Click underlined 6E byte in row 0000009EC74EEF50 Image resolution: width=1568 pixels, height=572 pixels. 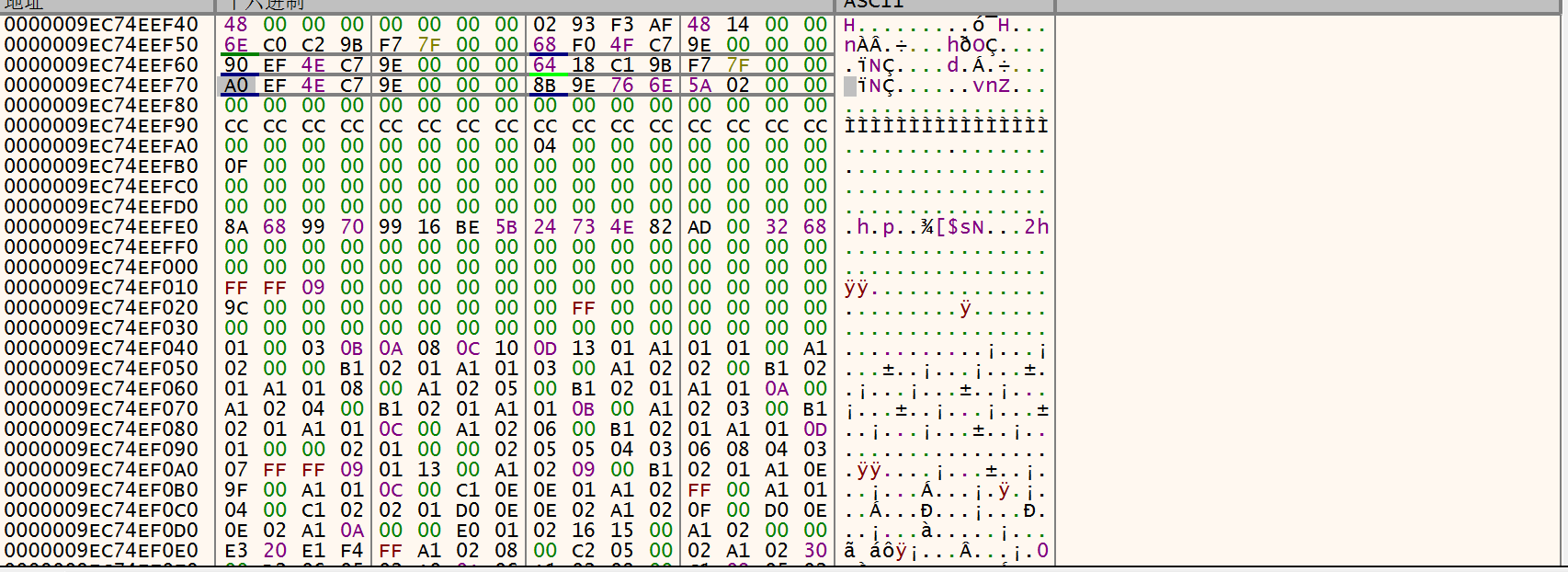coord(236,45)
